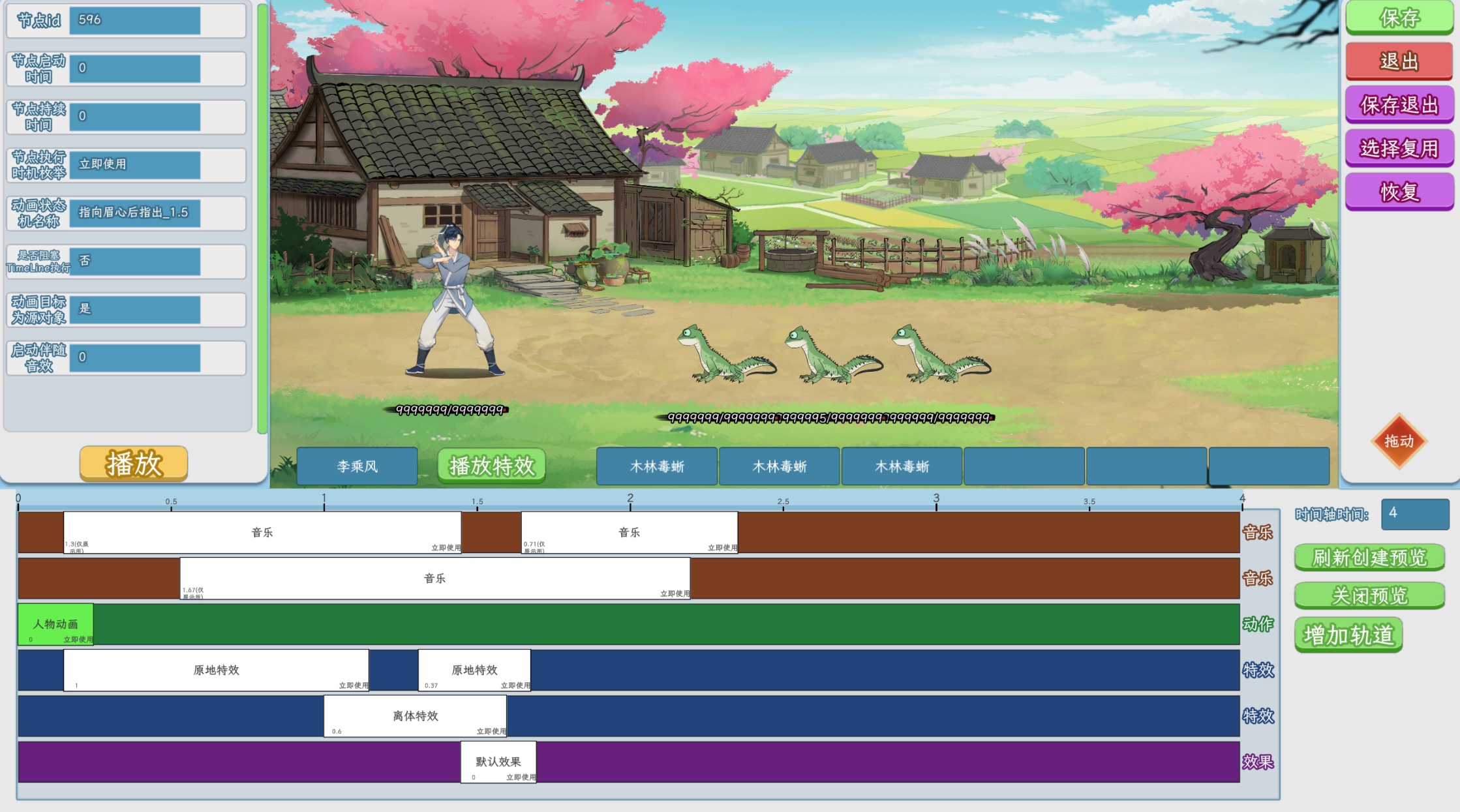The image size is (1460, 812).
Task: Select the first 木林毒蜥 enemy slot
Action: pyautogui.click(x=657, y=466)
